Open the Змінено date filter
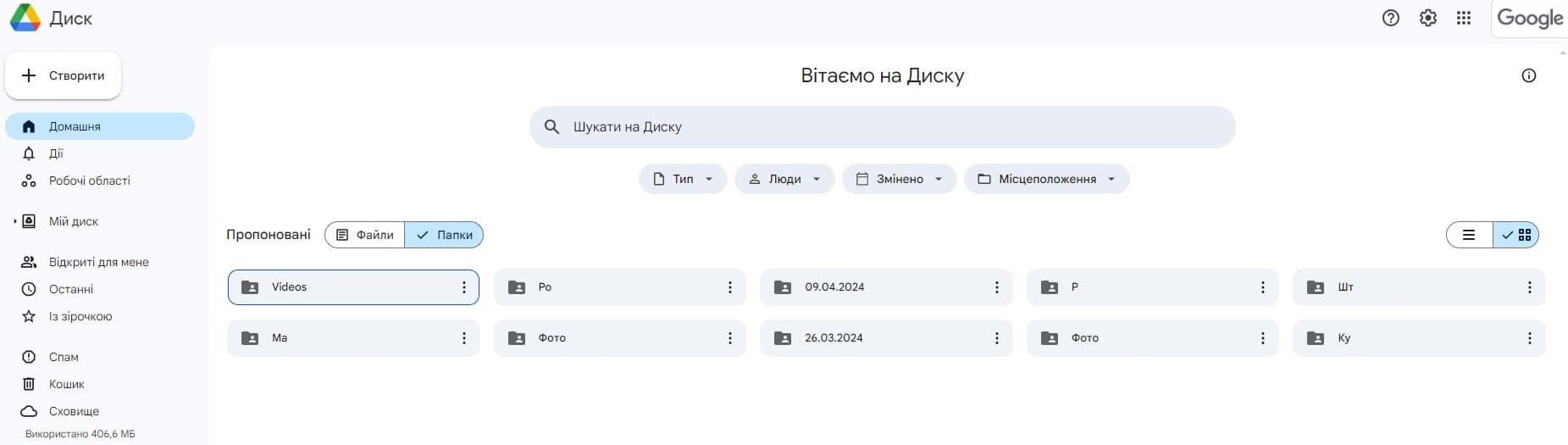The width and height of the screenshot is (1568, 445). pos(899,179)
